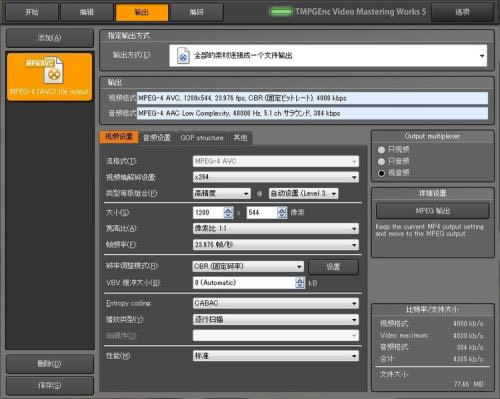
Task: Click the width 1280 input field
Action: point(208,212)
